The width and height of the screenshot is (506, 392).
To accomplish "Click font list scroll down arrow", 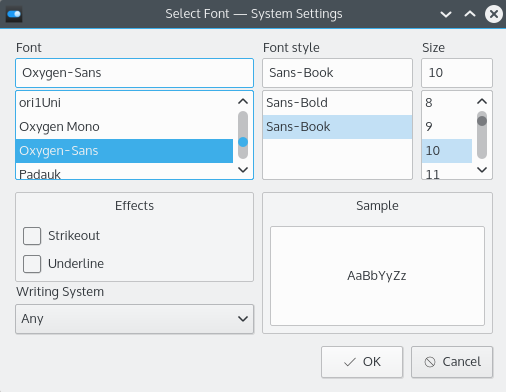I will pos(243,169).
